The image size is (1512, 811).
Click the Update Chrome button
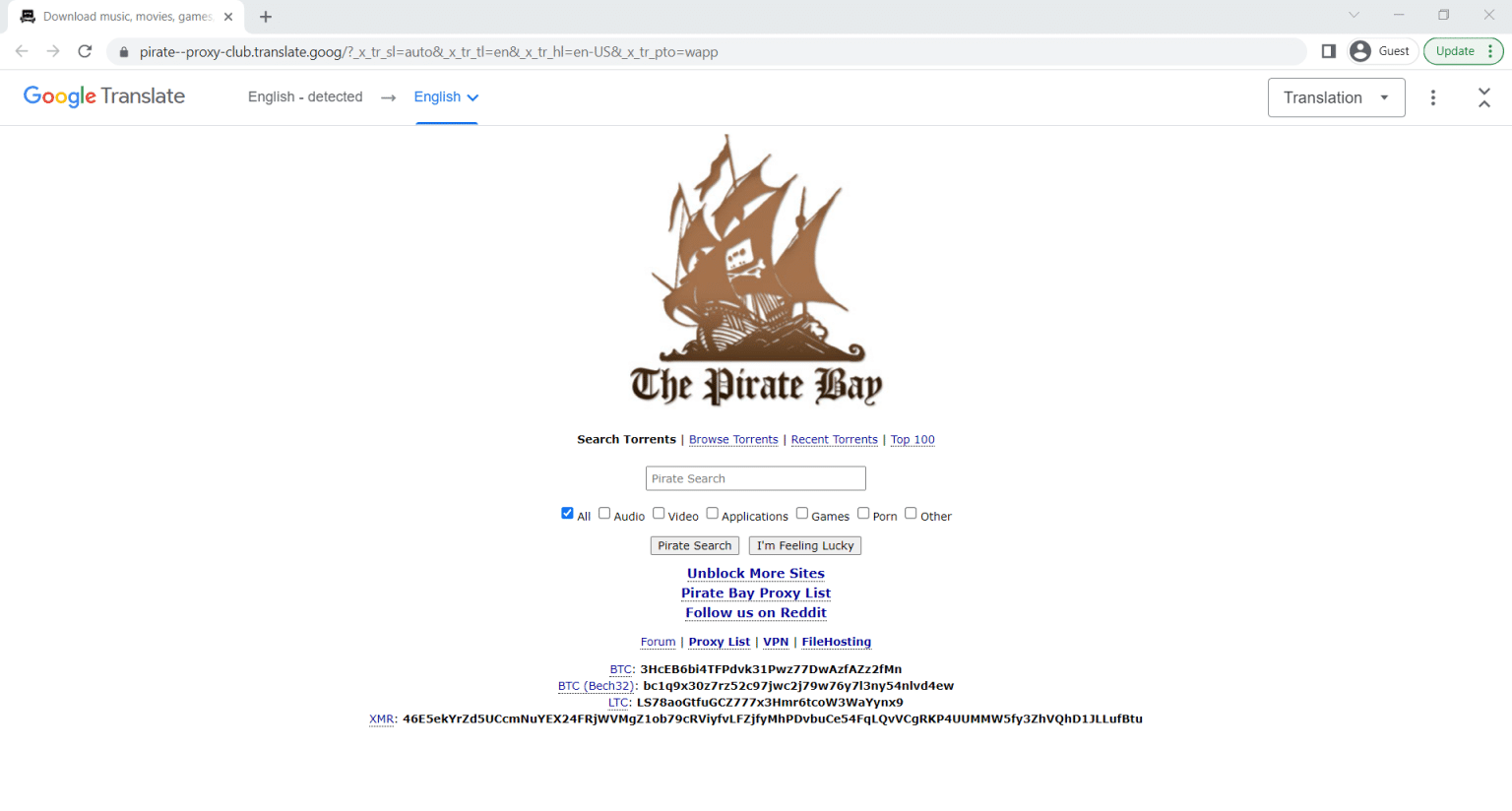click(1463, 51)
